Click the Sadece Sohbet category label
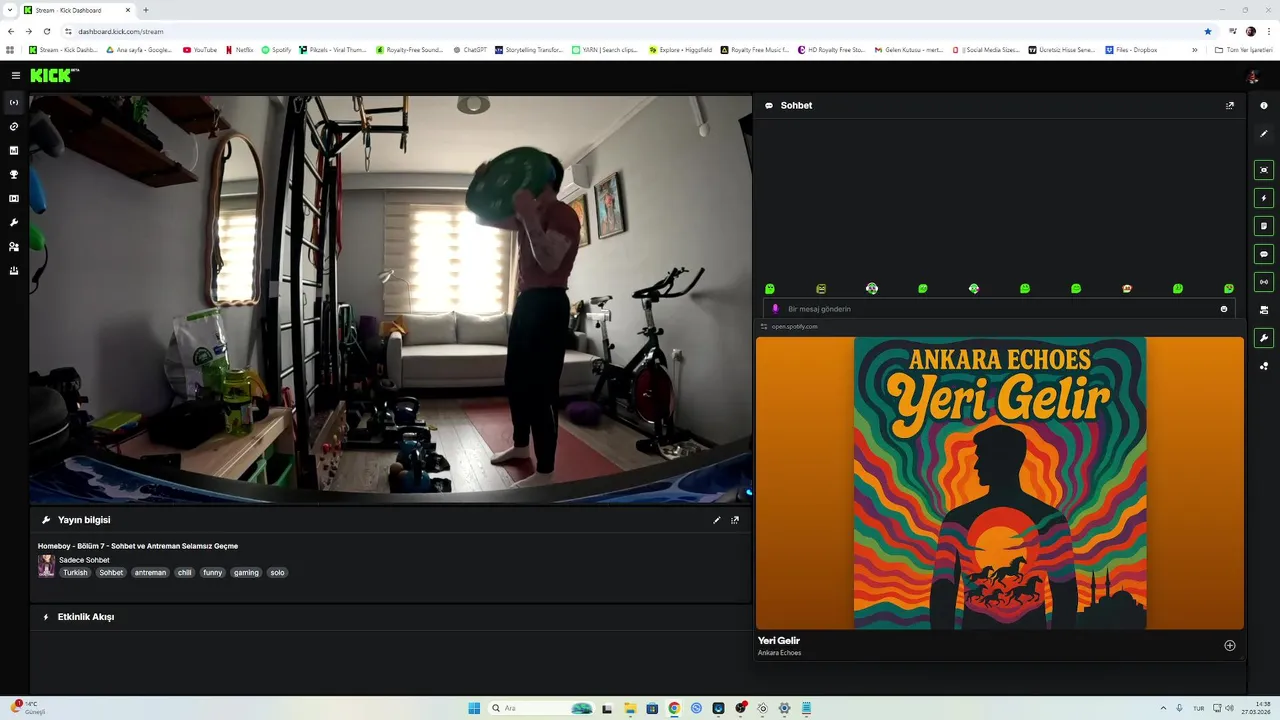 [84, 560]
